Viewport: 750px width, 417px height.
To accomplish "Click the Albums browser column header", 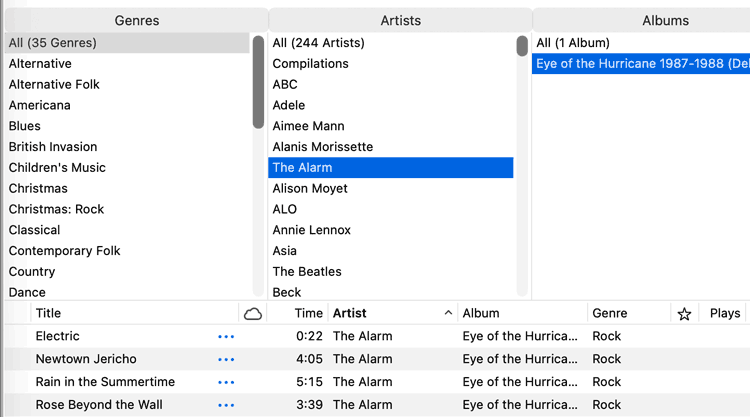I will pyautogui.click(x=665, y=21).
